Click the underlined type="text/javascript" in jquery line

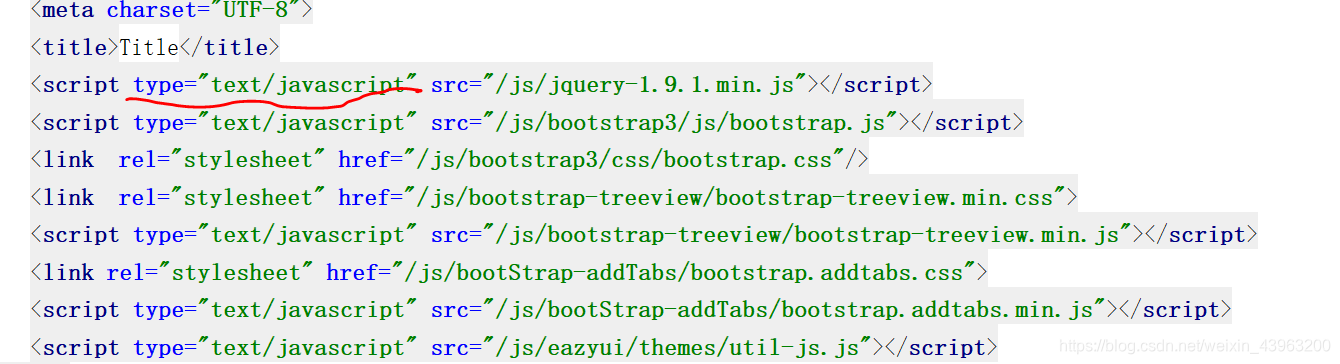point(275,85)
